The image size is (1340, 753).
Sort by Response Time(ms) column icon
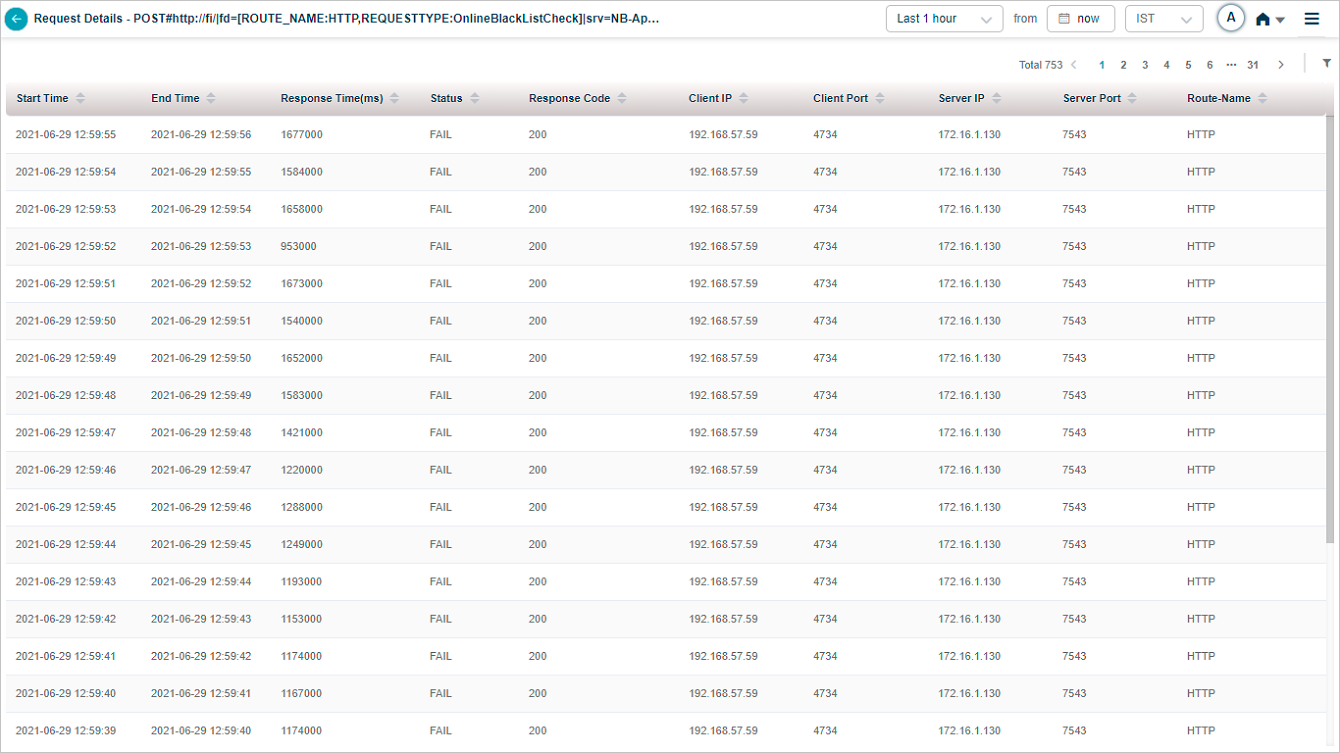pos(395,98)
